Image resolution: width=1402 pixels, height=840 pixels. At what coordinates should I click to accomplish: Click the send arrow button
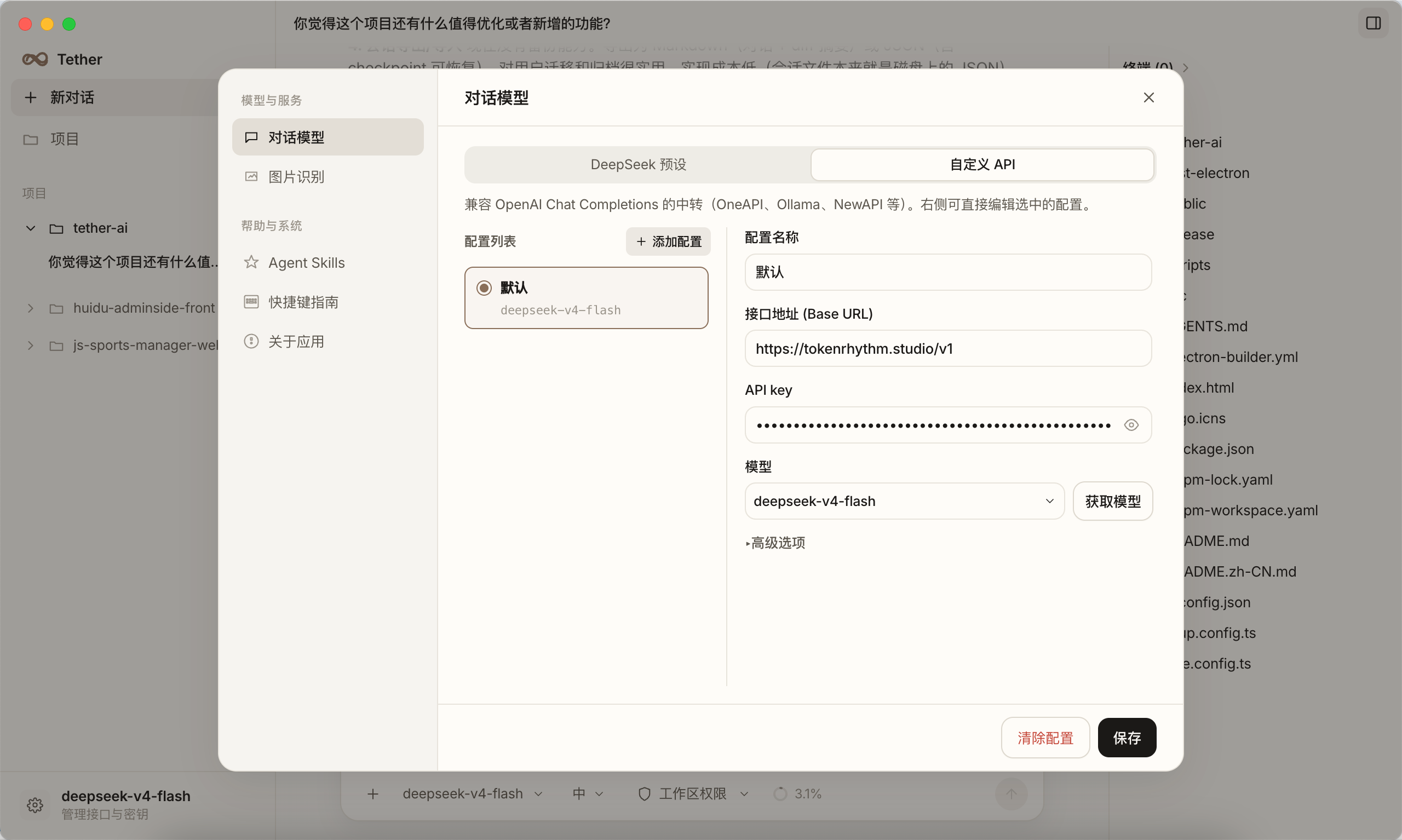pos(1011,794)
